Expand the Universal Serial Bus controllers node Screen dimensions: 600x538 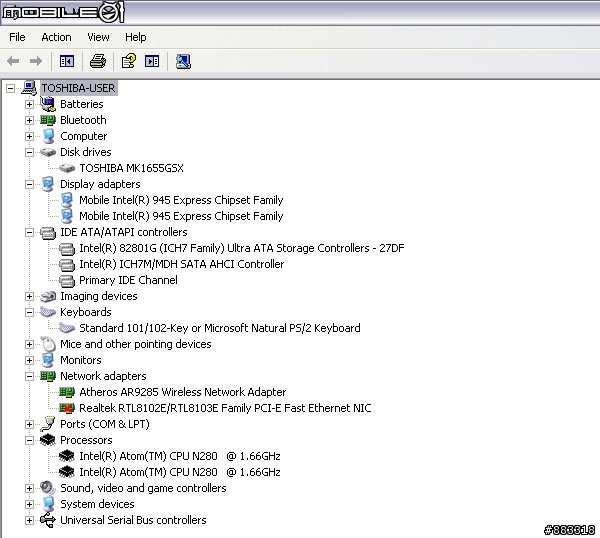29,520
